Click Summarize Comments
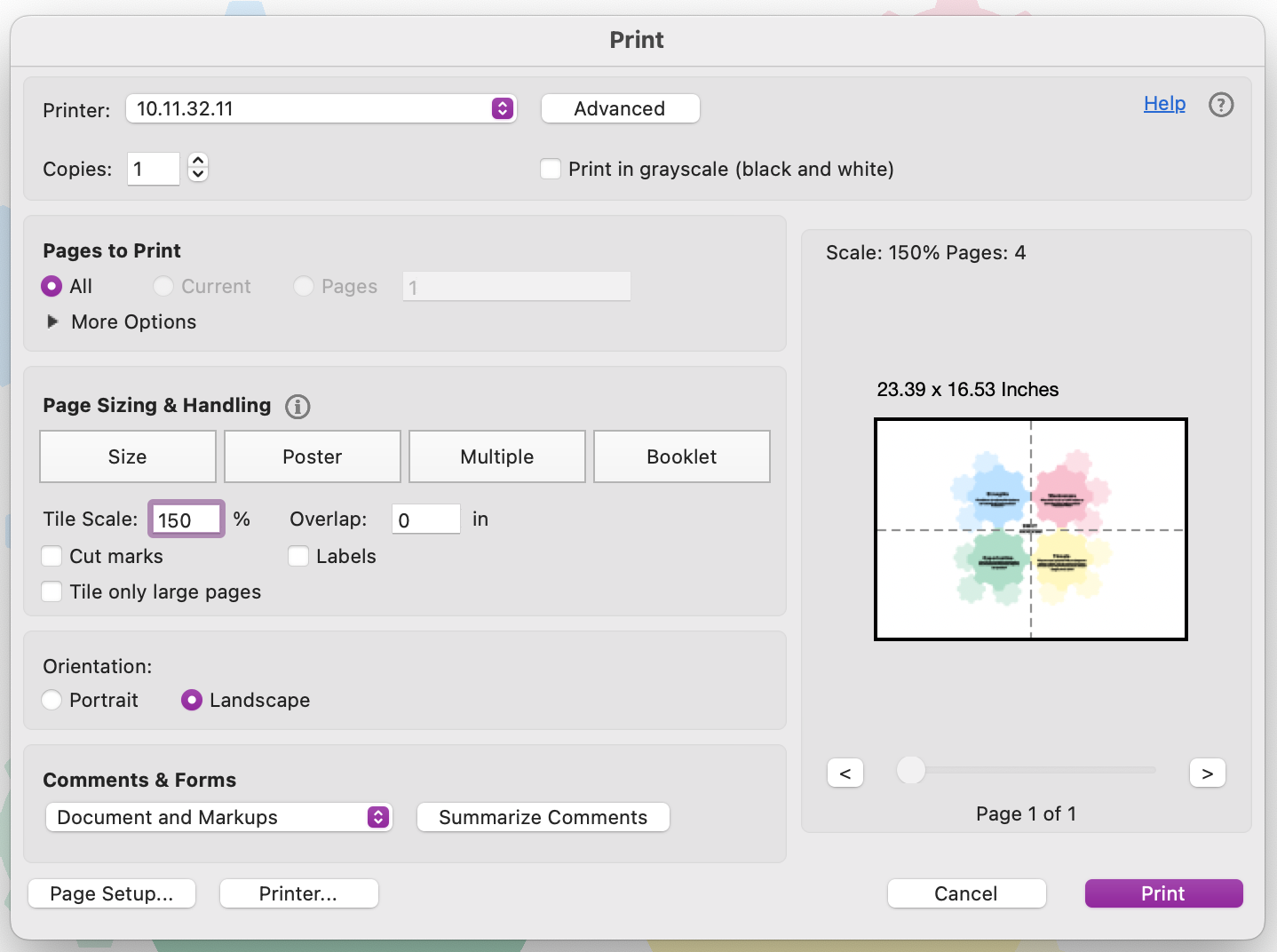This screenshot has width=1277, height=952. (543, 817)
